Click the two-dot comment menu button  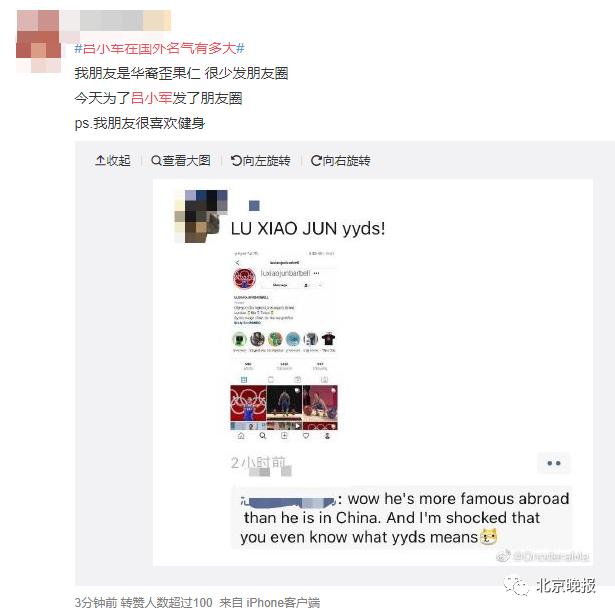click(x=553, y=463)
